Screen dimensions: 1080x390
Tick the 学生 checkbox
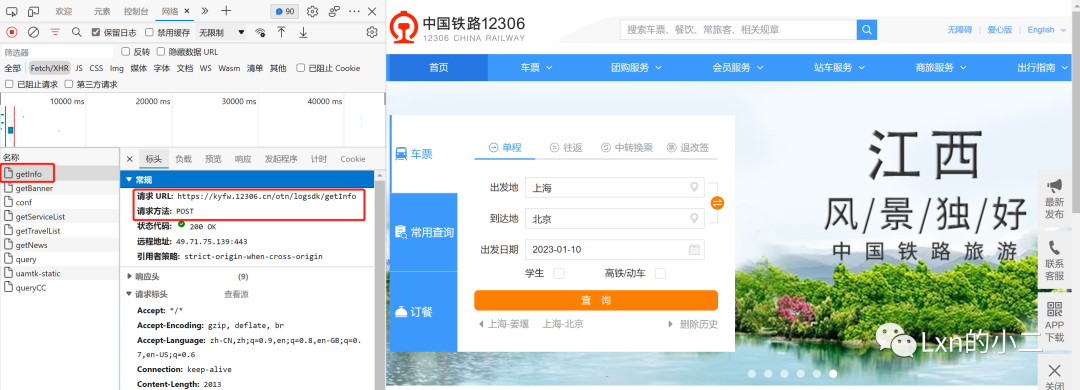click(559, 274)
